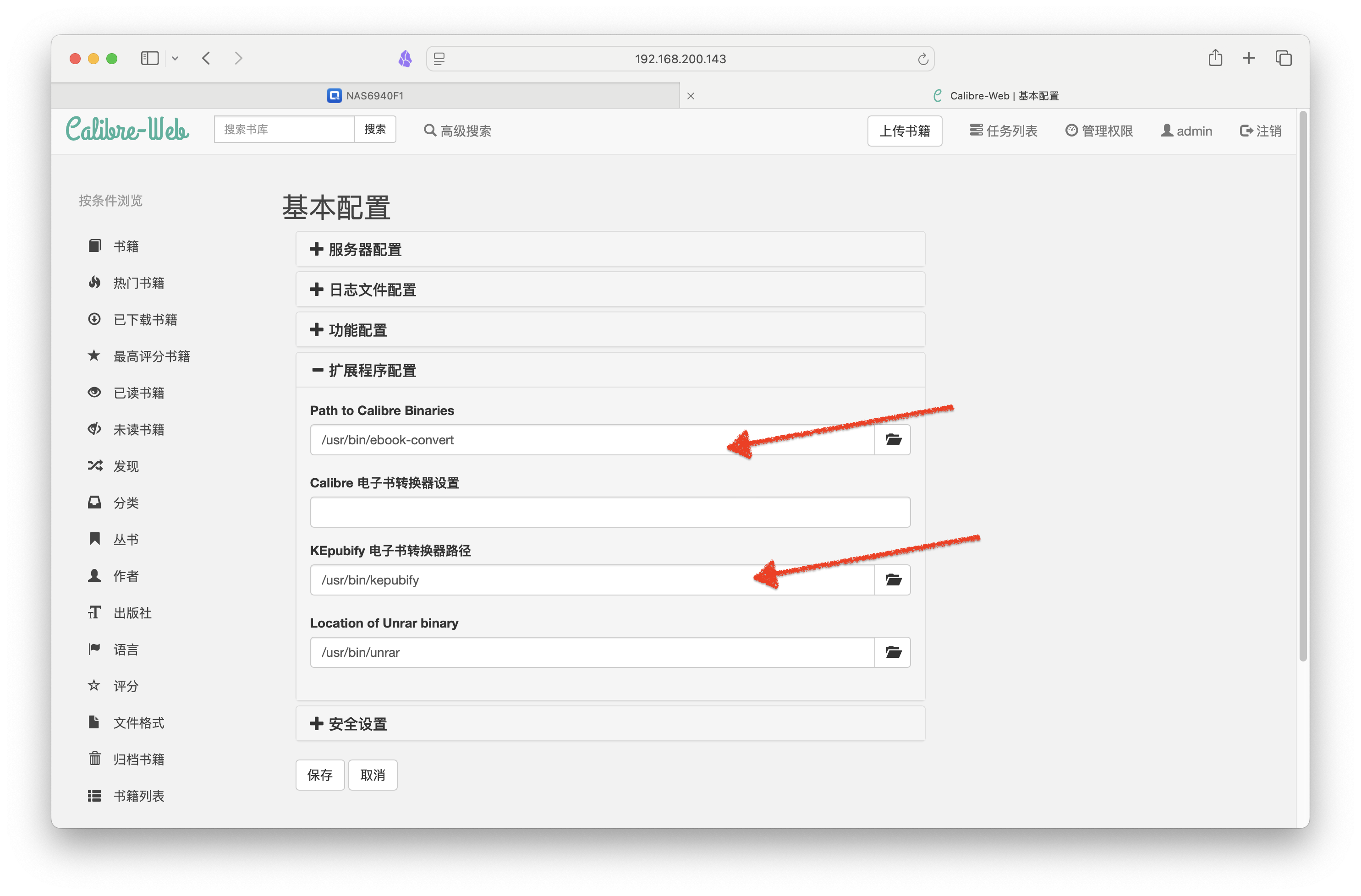Go forward in Safari history
Image resolution: width=1361 pixels, height=896 pixels.
(238, 58)
